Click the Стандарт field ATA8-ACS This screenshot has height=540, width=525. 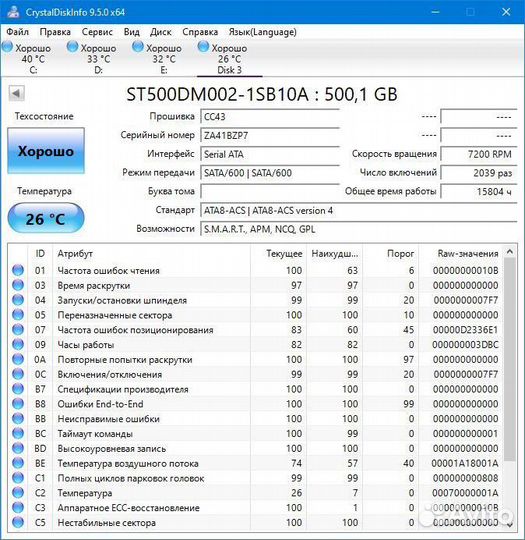(x=359, y=210)
